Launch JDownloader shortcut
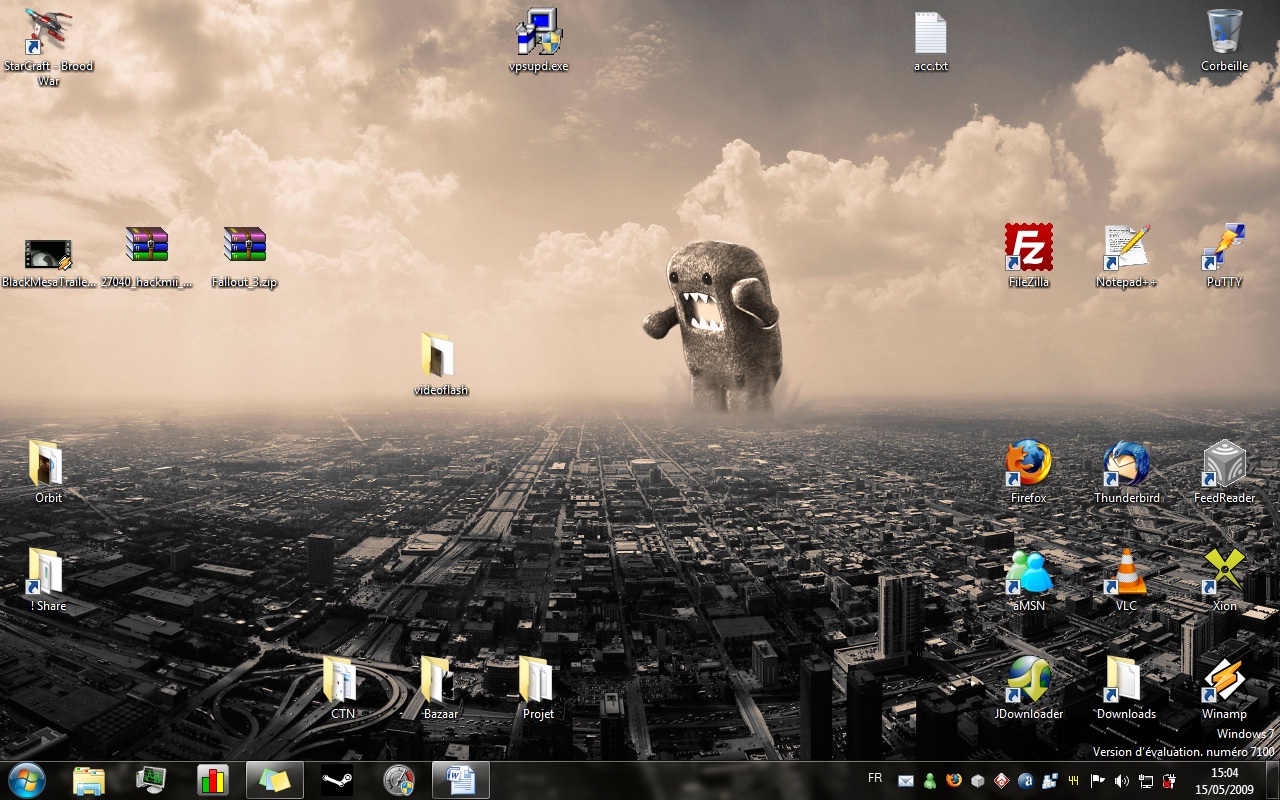Image resolution: width=1280 pixels, height=800 pixels. point(1028,688)
